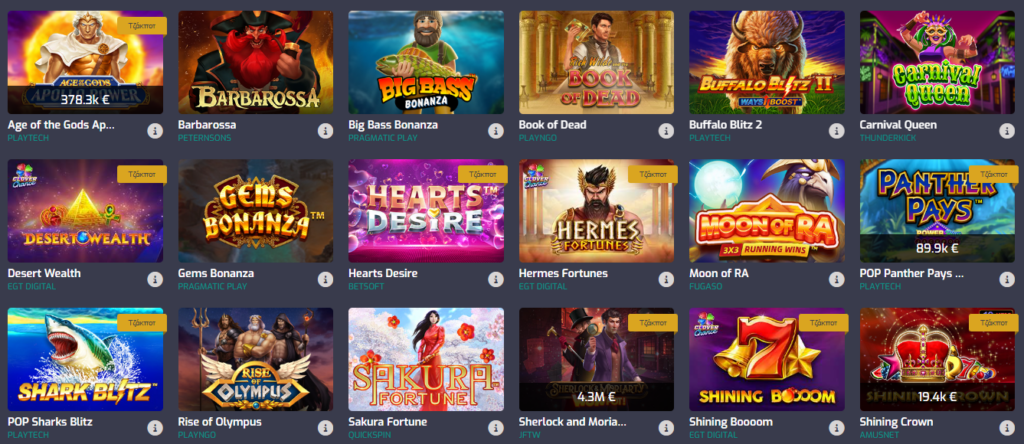Show Rise of Olympus game info
The height and width of the screenshot is (444, 1024).
pos(325,428)
